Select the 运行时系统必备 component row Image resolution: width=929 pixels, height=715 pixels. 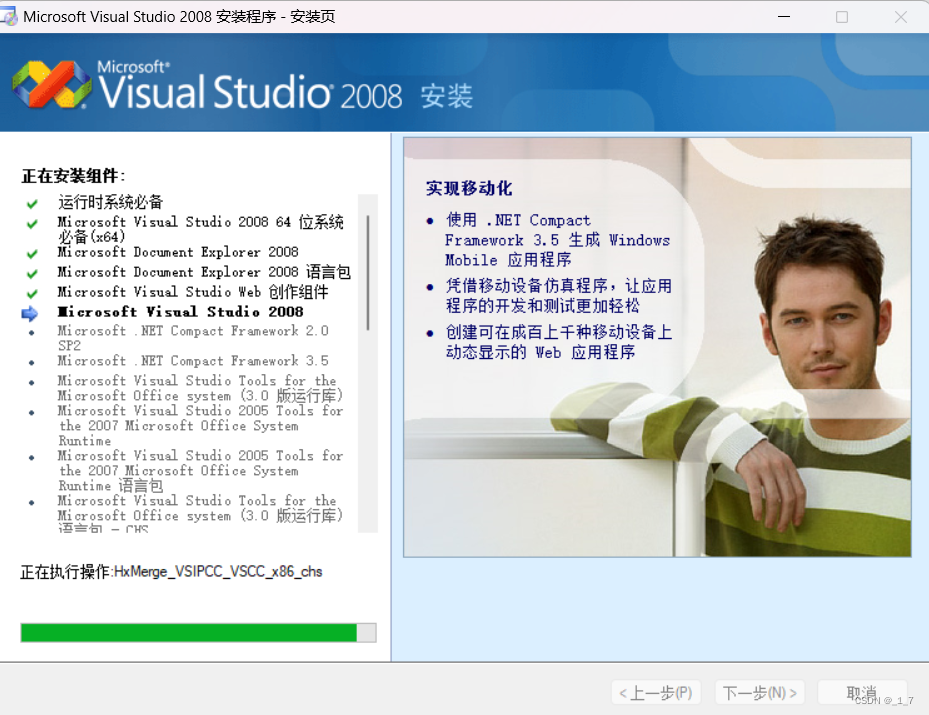click(110, 202)
